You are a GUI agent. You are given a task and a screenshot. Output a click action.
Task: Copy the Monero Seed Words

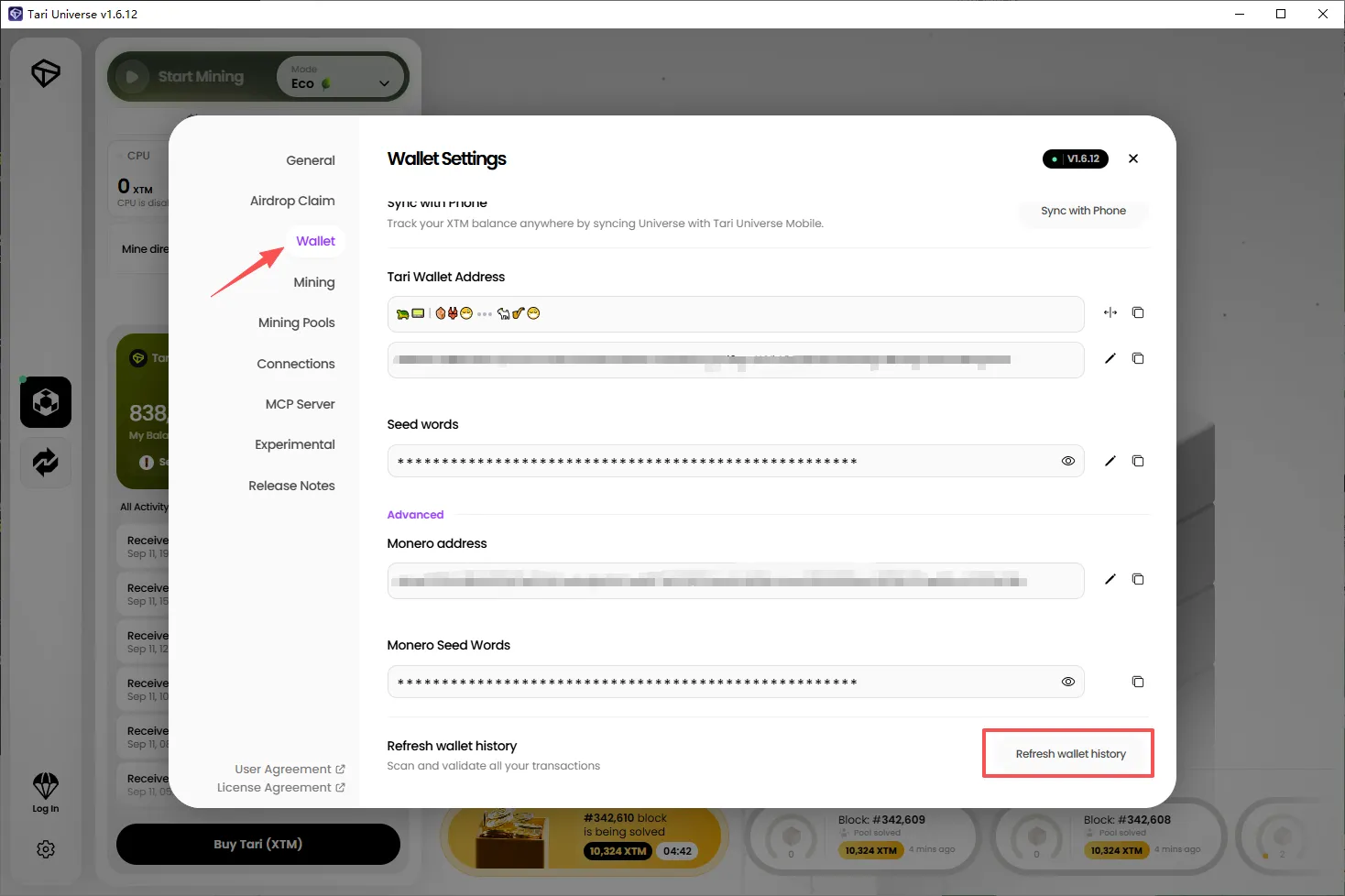point(1138,682)
